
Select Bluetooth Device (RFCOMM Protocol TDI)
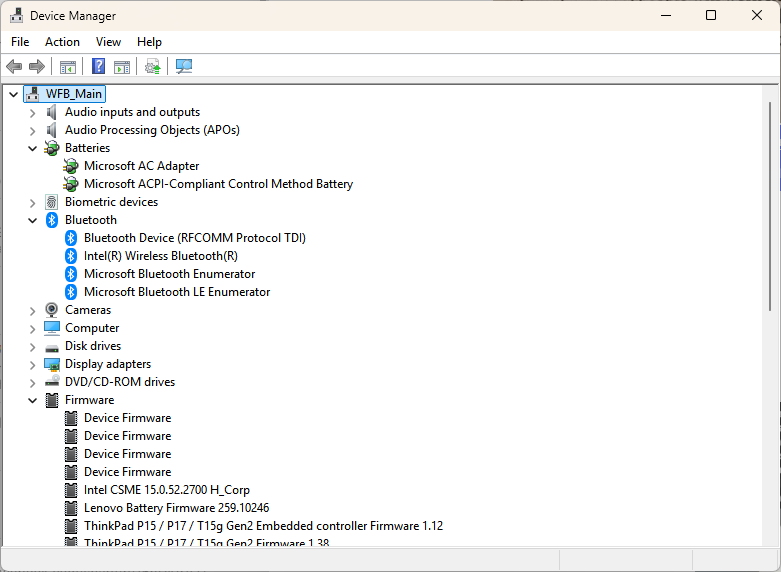pos(195,238)
